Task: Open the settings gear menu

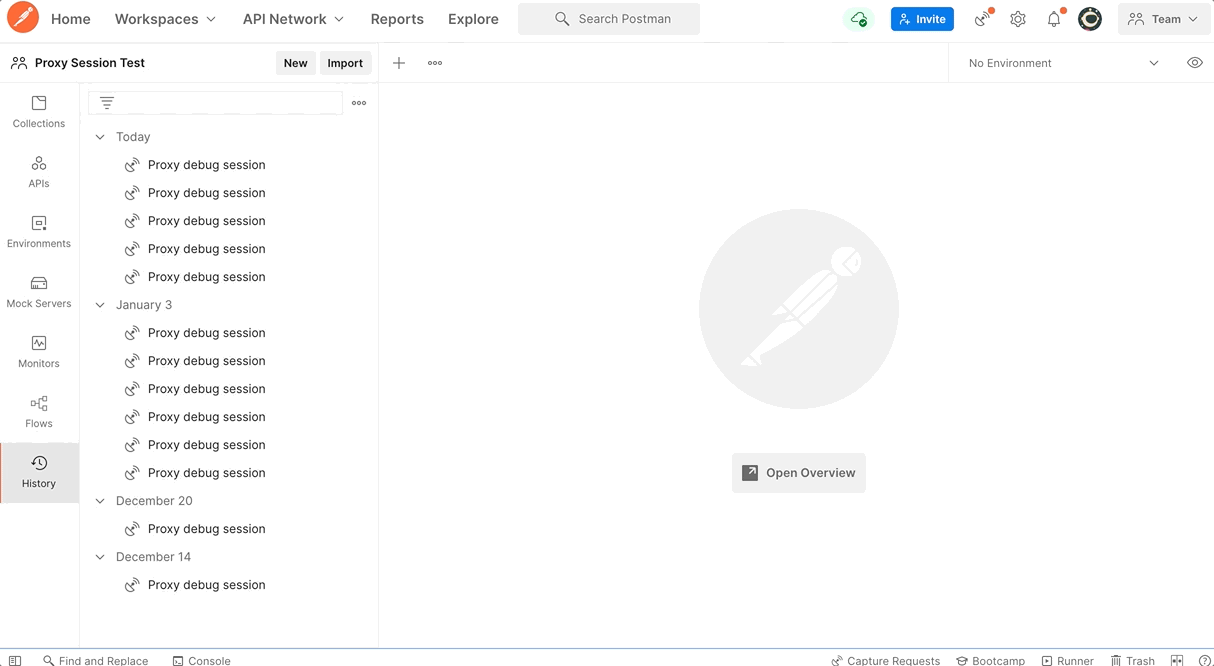Action: pyautogui.click(x=1018, y=19)
